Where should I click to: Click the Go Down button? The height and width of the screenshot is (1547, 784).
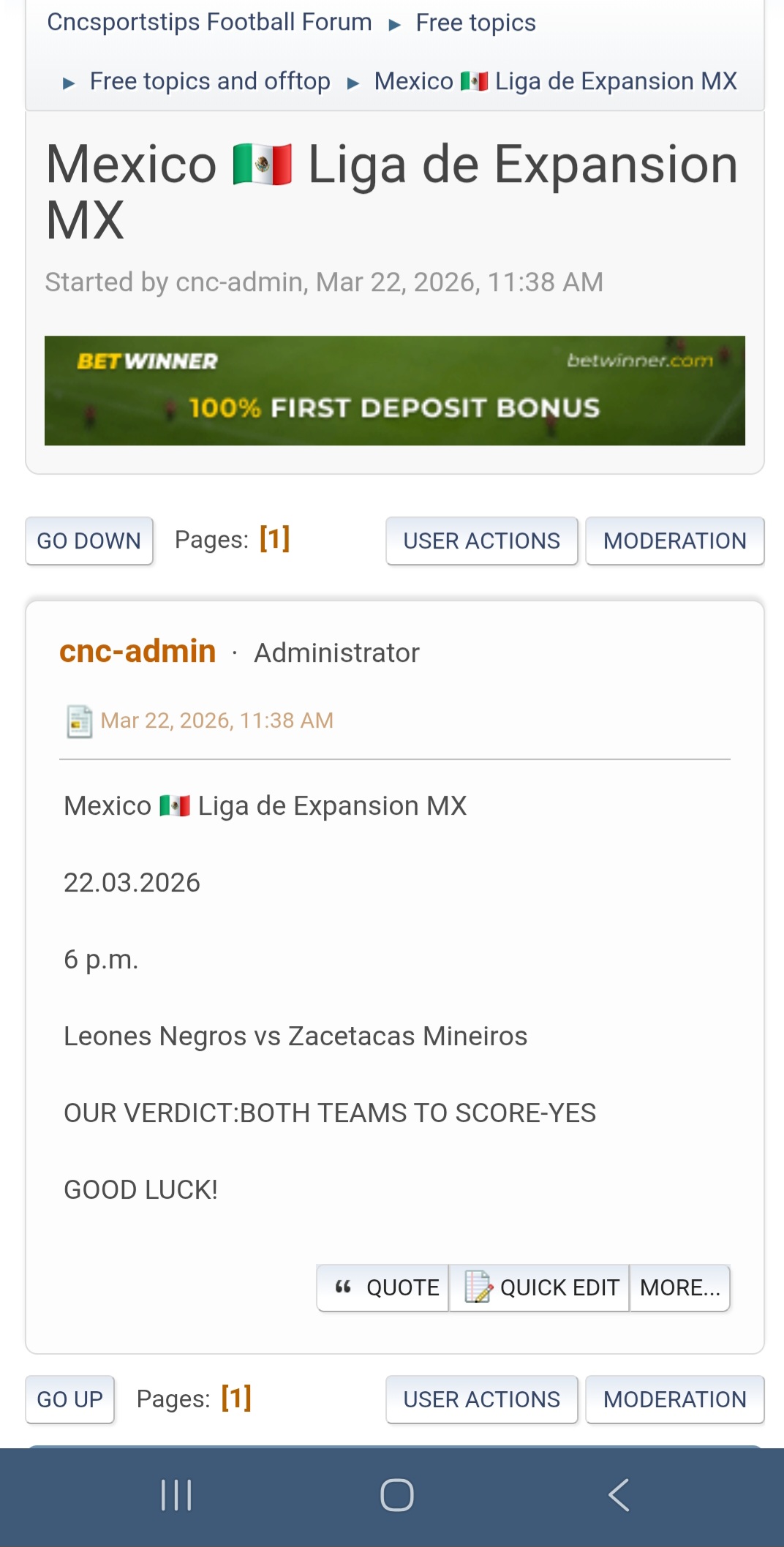(88, 541)
